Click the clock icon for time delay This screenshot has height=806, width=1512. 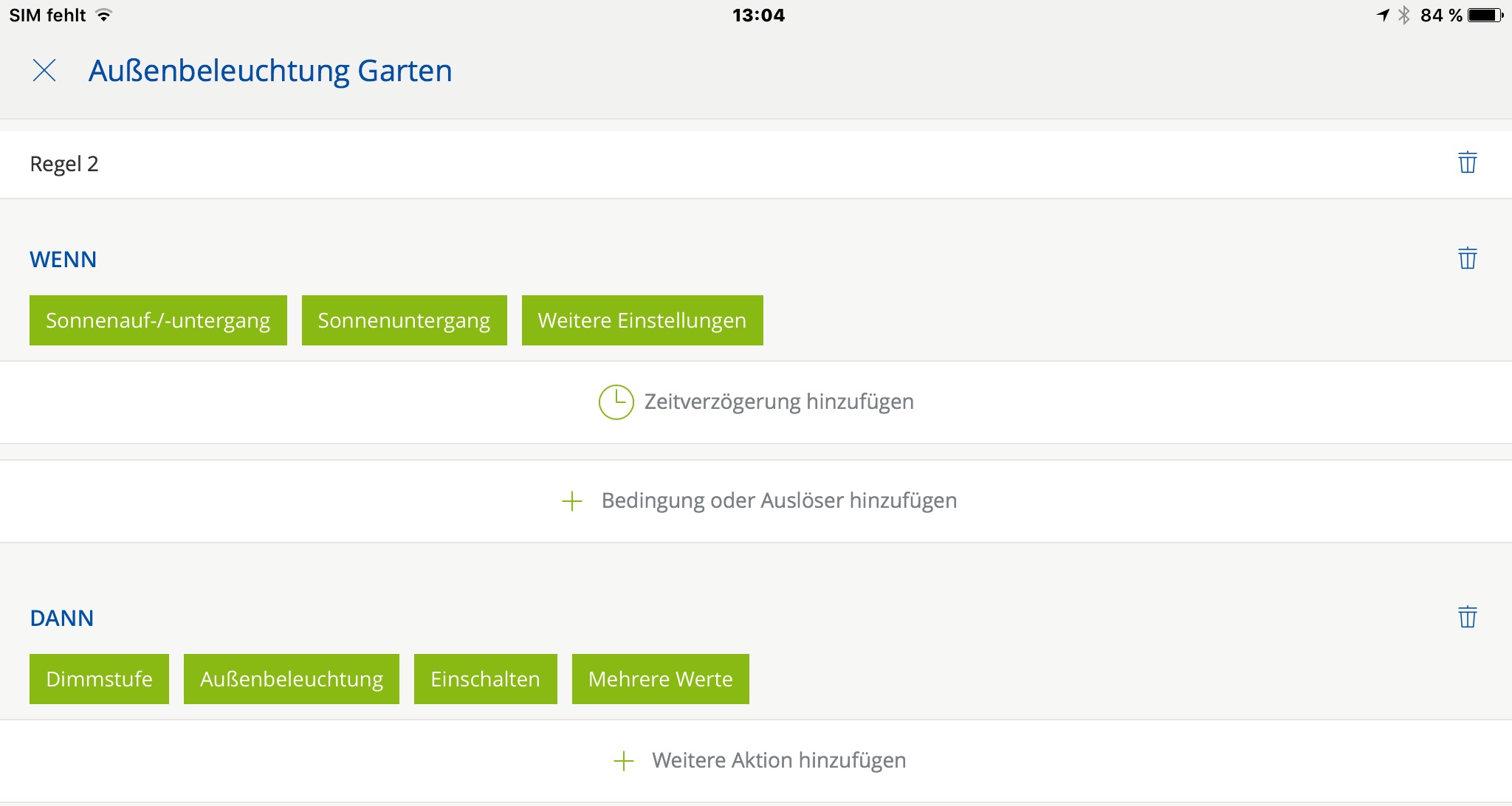coord(616,402)
